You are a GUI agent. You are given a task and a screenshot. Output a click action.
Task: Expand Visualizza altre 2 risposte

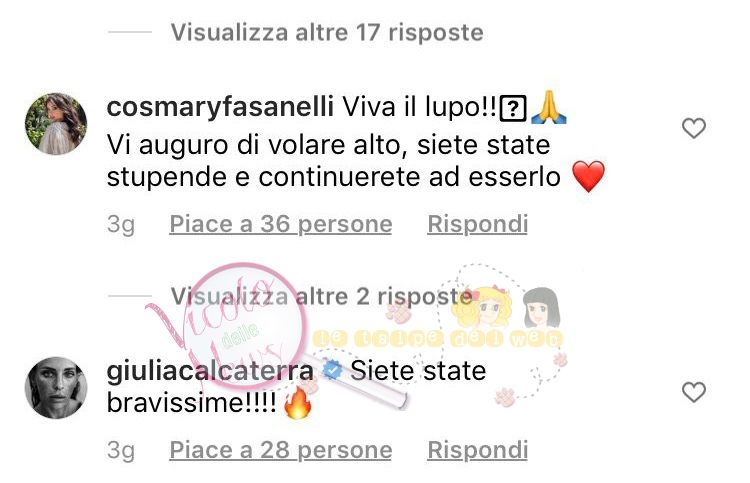[321, 296]
